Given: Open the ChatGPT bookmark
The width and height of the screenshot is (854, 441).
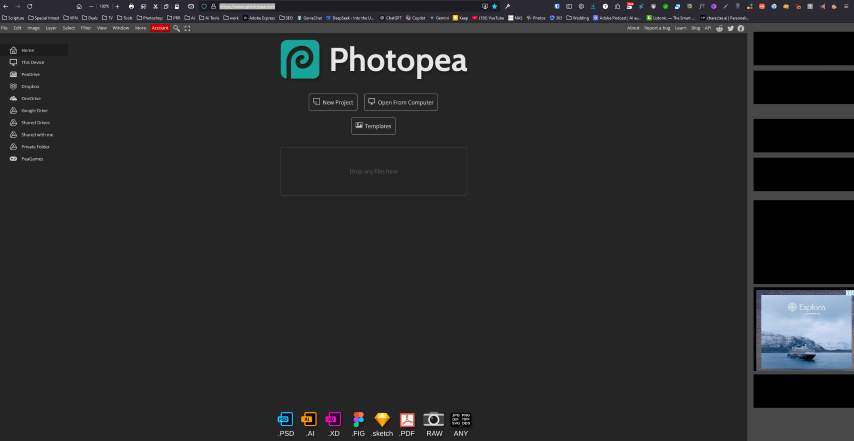Looking at the screenshot, I should coord(391,18).
